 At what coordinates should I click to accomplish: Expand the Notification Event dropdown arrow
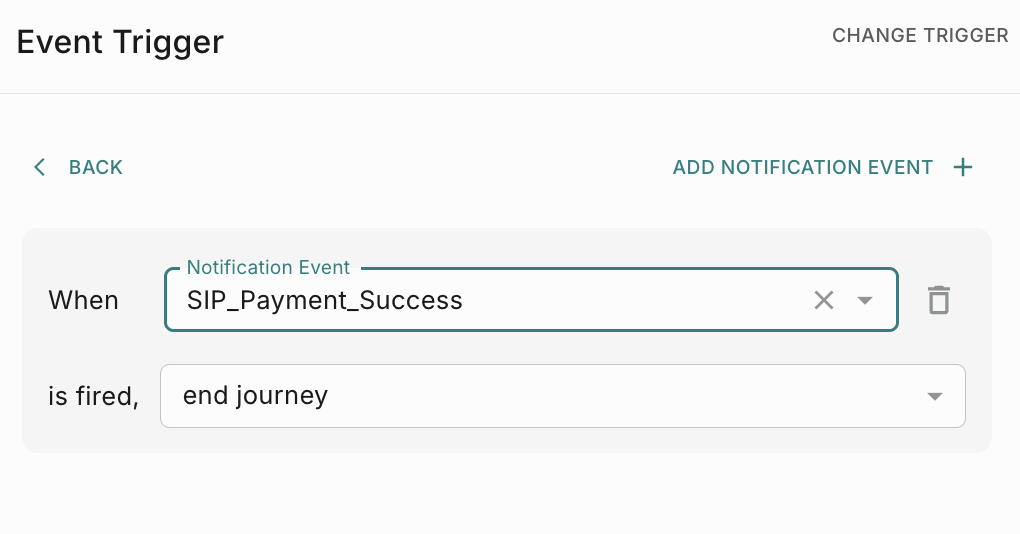(x=865, y=300)
